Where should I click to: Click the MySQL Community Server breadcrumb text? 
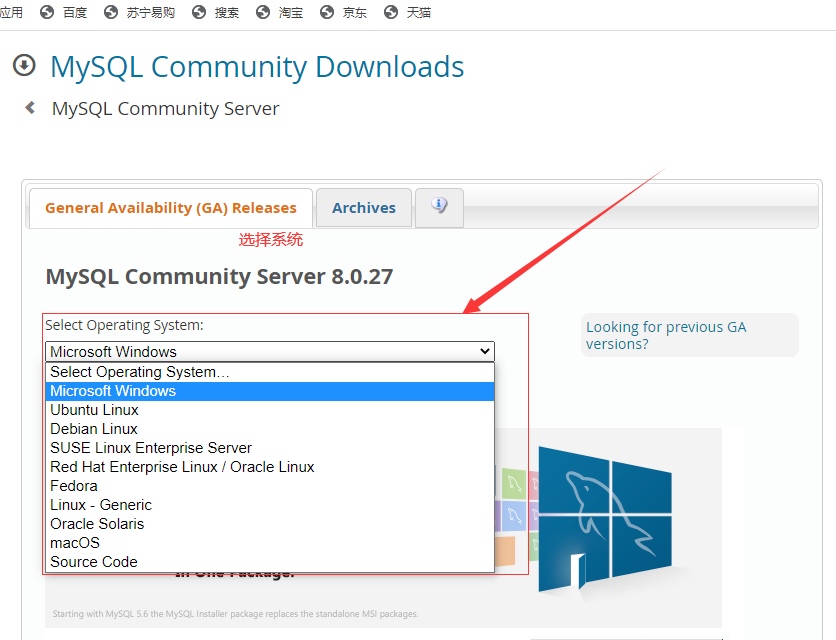(165, 109)
